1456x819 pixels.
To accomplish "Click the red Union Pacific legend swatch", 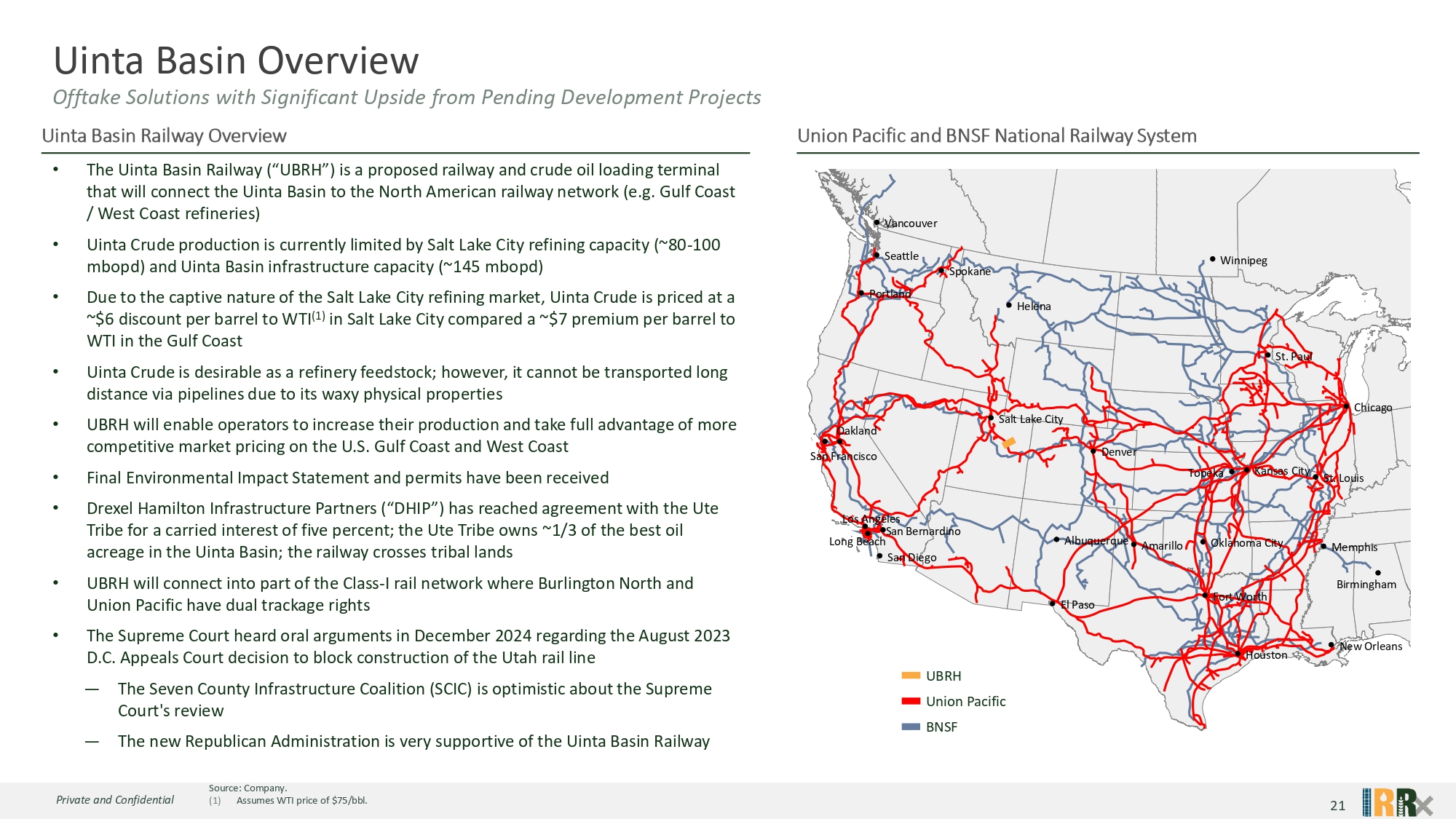I will (x=911, y=701).
